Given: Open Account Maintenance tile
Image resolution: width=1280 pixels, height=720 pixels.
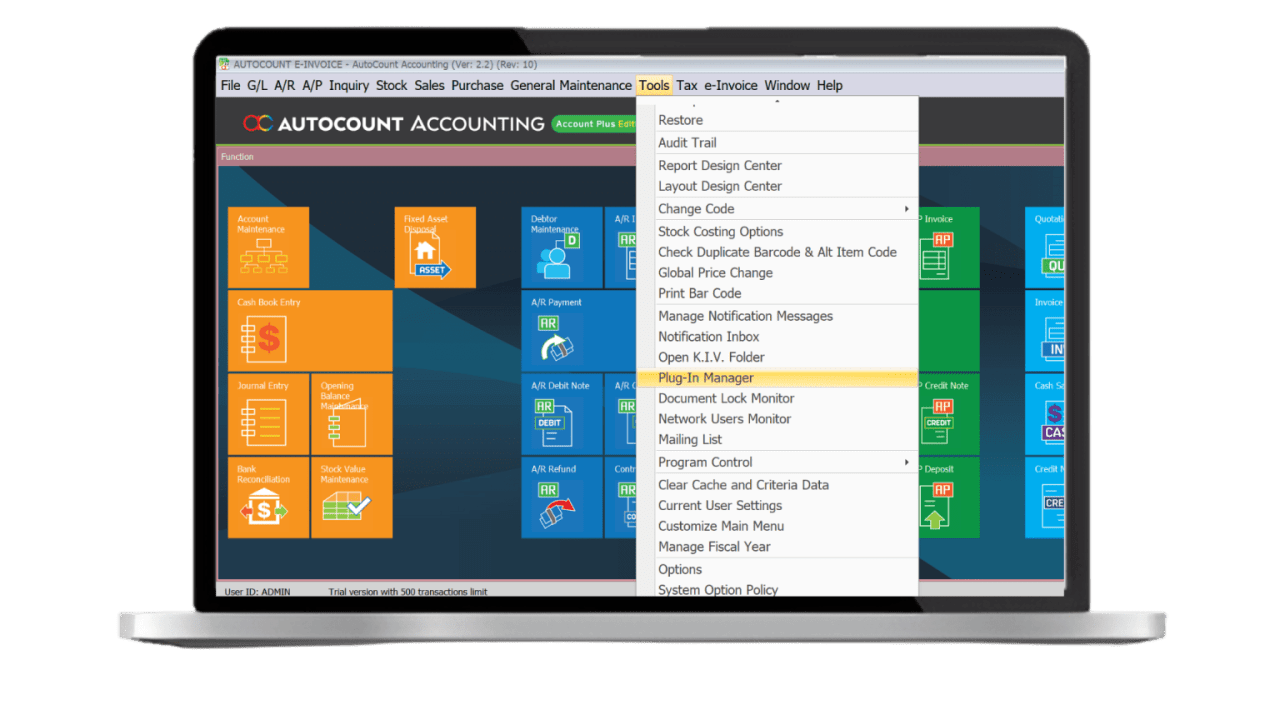Looking at the screenshot, I should point(267,247).
